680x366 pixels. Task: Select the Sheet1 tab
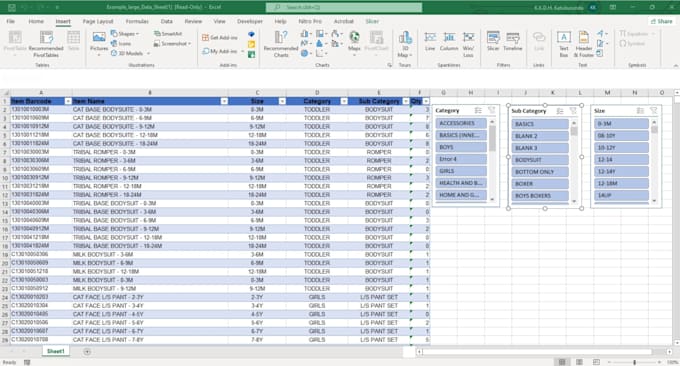[56, 351]
